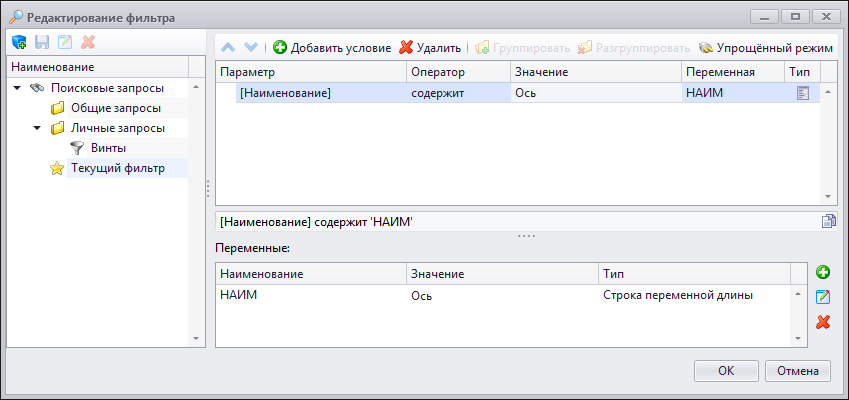Switch to Упрощённый режим
This screenshot has width=849, height=400.
point(766,48)
